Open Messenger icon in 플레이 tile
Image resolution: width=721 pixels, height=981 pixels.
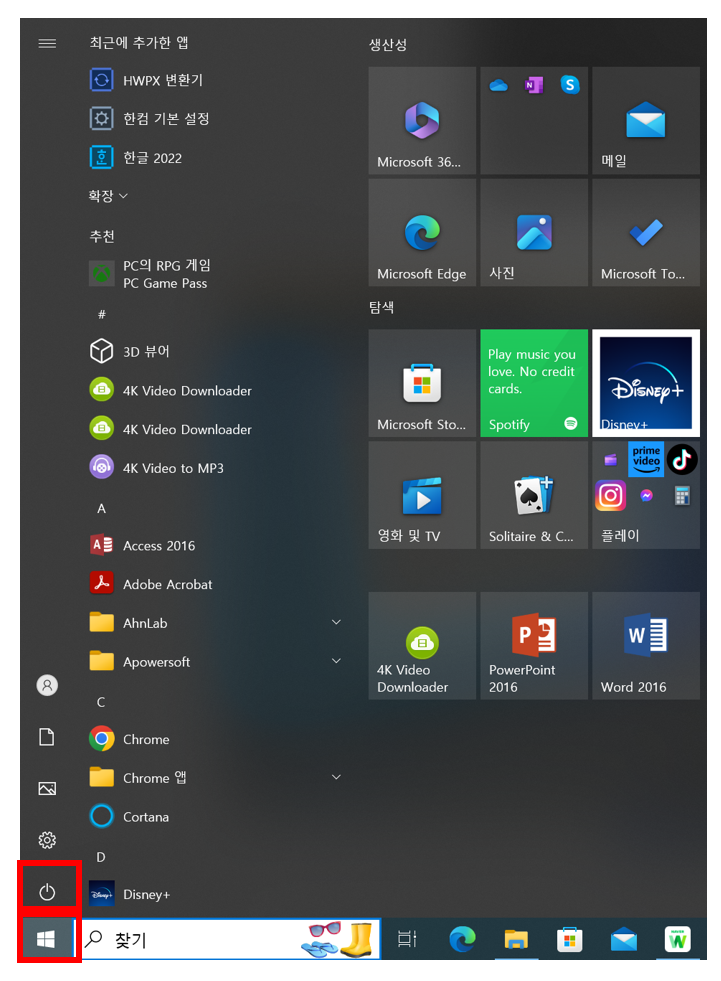point(646,496)
